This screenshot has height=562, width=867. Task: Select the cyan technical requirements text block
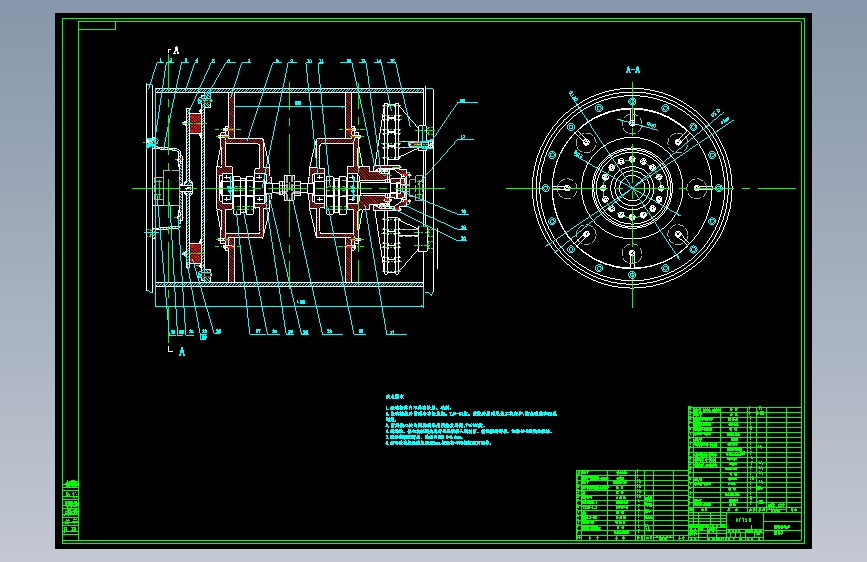[x=471, y=420]
